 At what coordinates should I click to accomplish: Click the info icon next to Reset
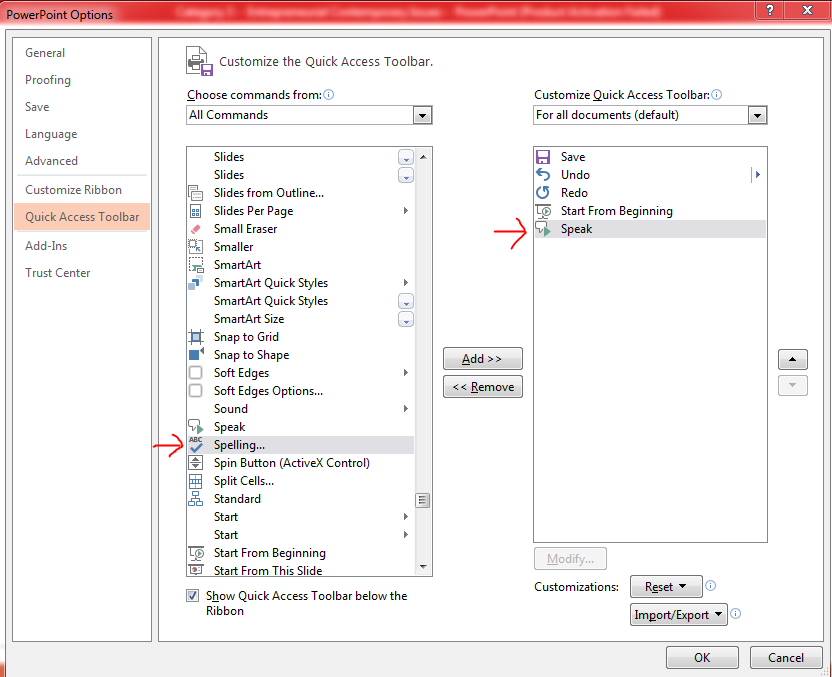(x=710, y=586)
